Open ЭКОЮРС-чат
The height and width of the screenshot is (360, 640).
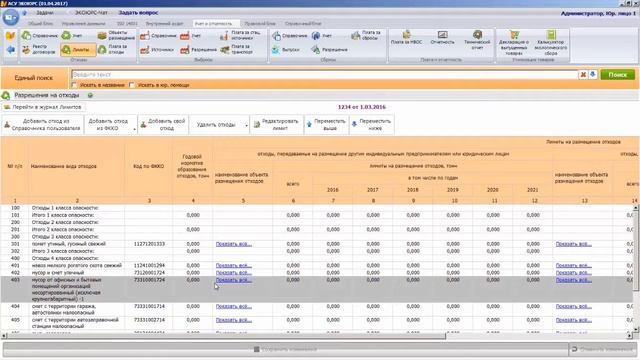(x=91, y=13)
